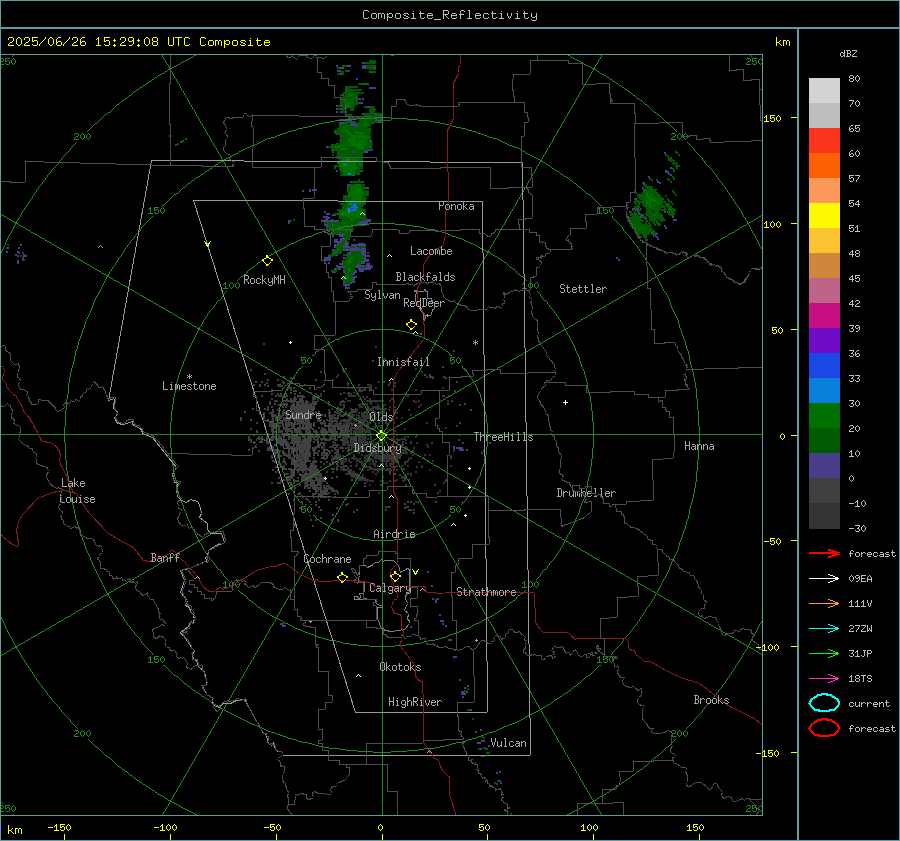This screenshot has height=841, width=900.
Task: Click the asterisk marker above Limestone label
Action: click(189, 377)
